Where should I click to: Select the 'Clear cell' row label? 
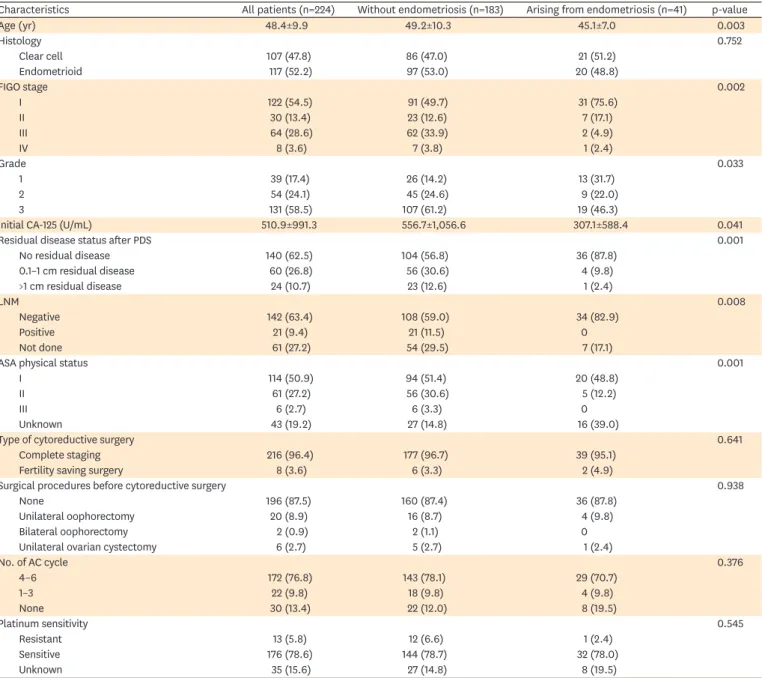(41, 56)
